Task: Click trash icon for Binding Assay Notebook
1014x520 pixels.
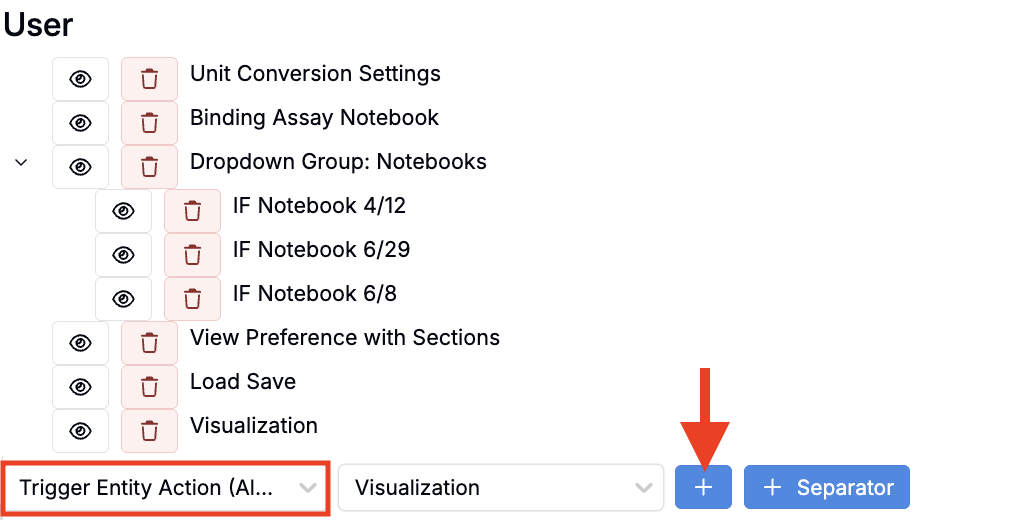Action: (149, 123)
